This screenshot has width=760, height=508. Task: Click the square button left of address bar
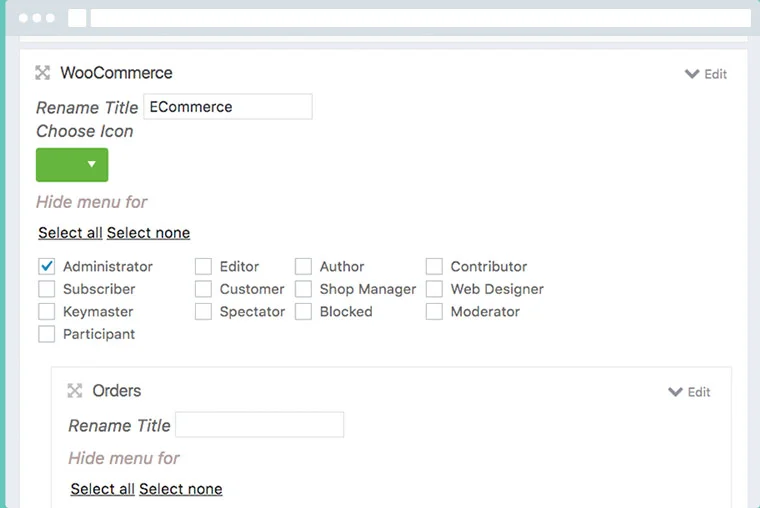click(x=77, y=18)
